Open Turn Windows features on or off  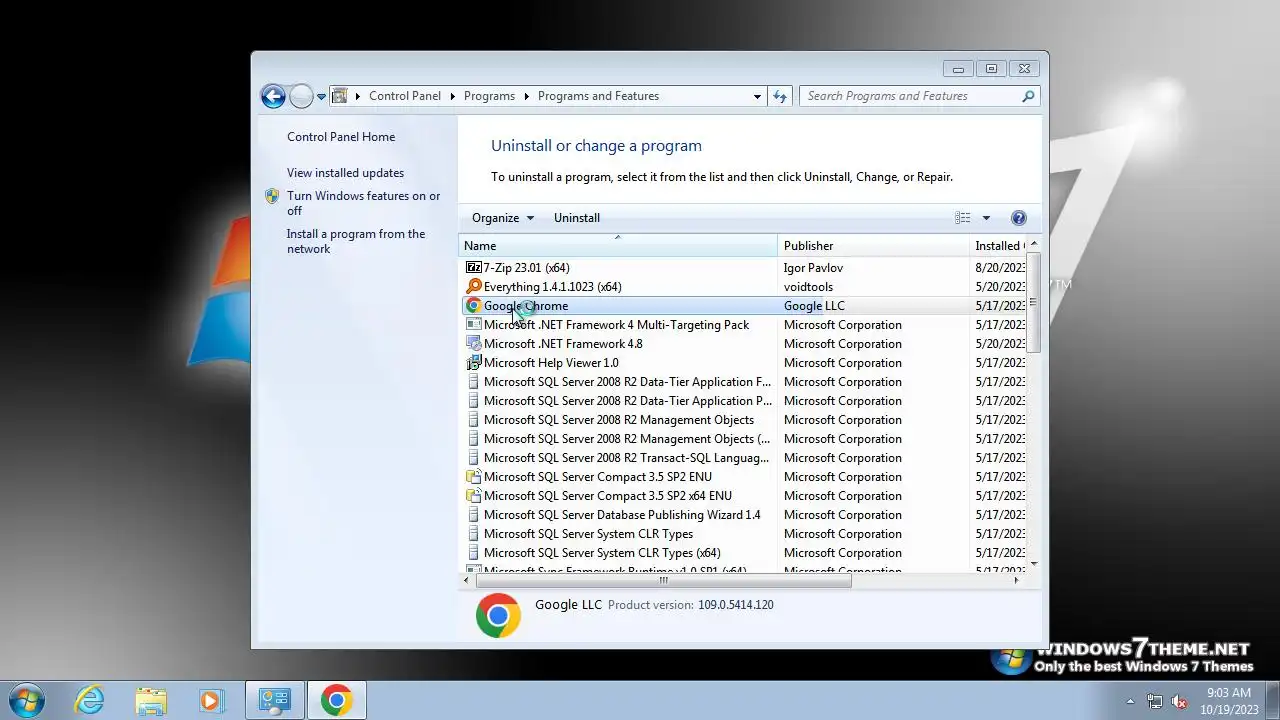click(x=363, y=203)
